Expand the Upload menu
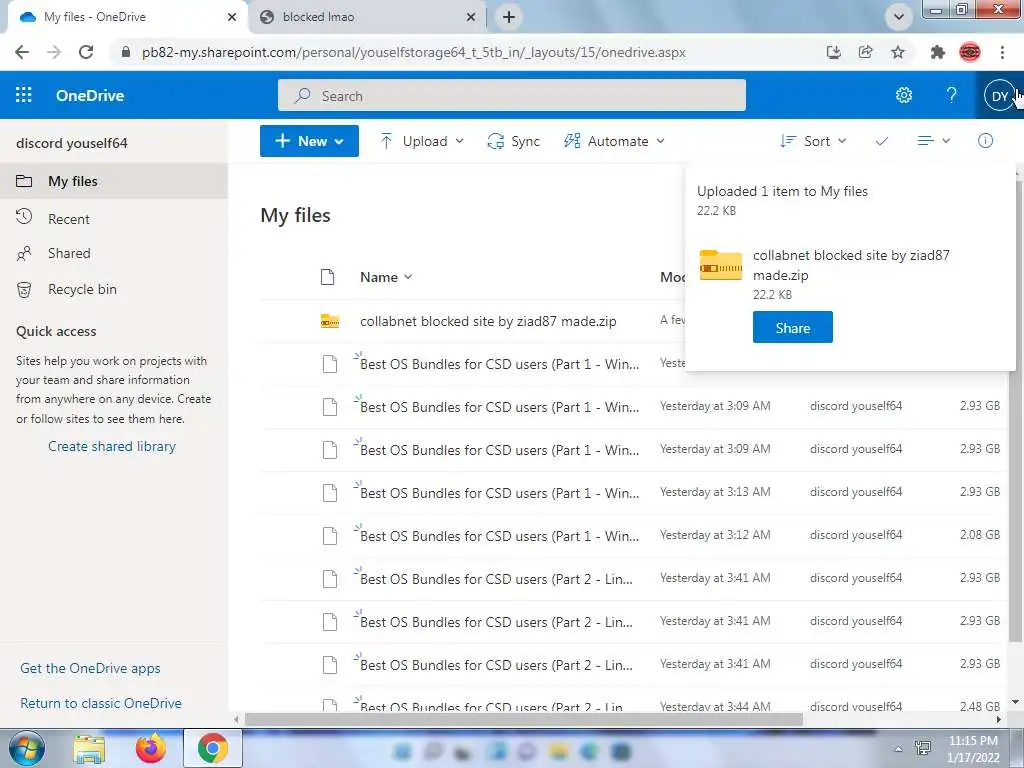 pyautogui.click(x=422, y=141)
